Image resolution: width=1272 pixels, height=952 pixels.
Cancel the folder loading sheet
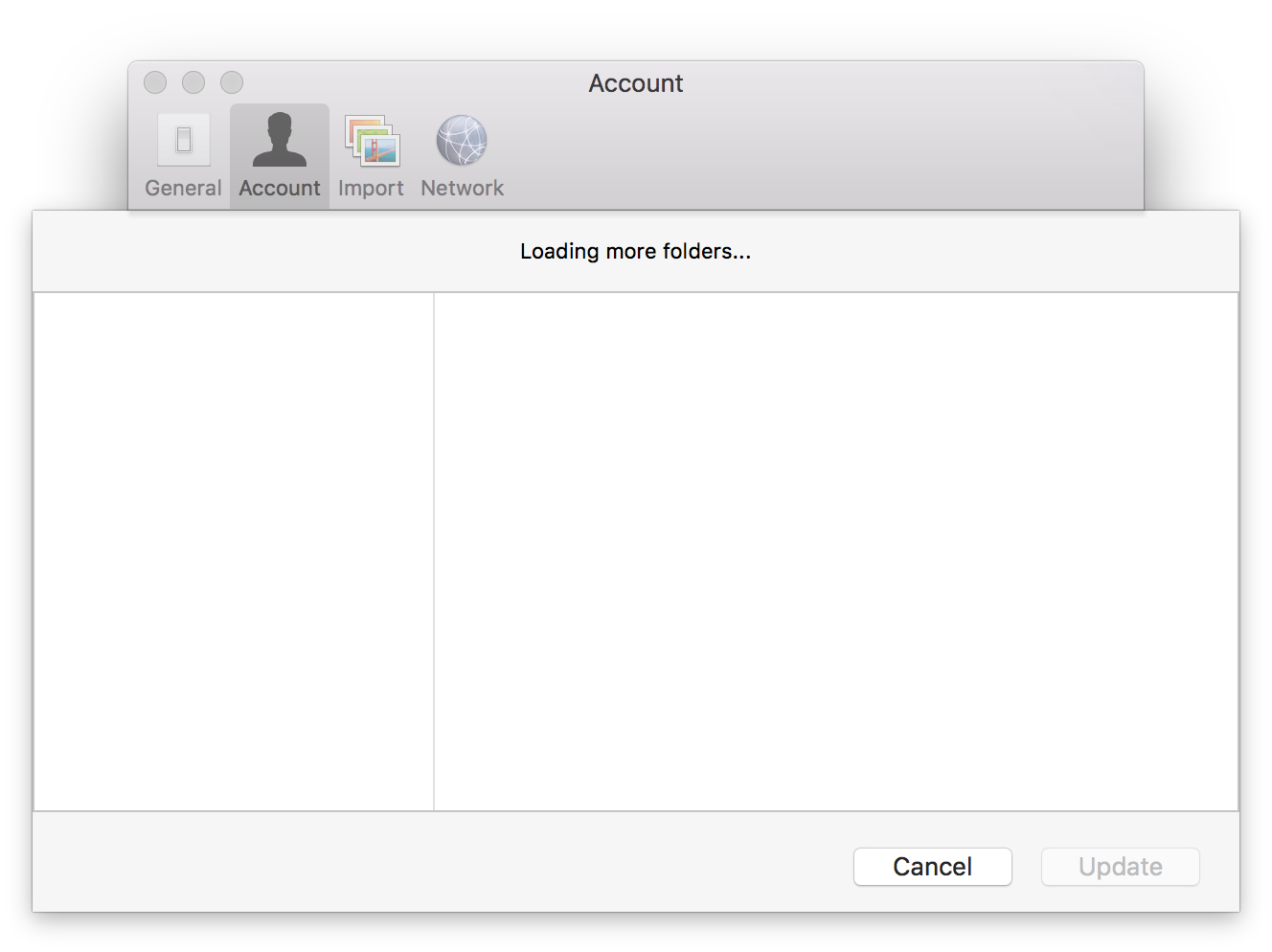pyautogui.click(x=932, y=867)
